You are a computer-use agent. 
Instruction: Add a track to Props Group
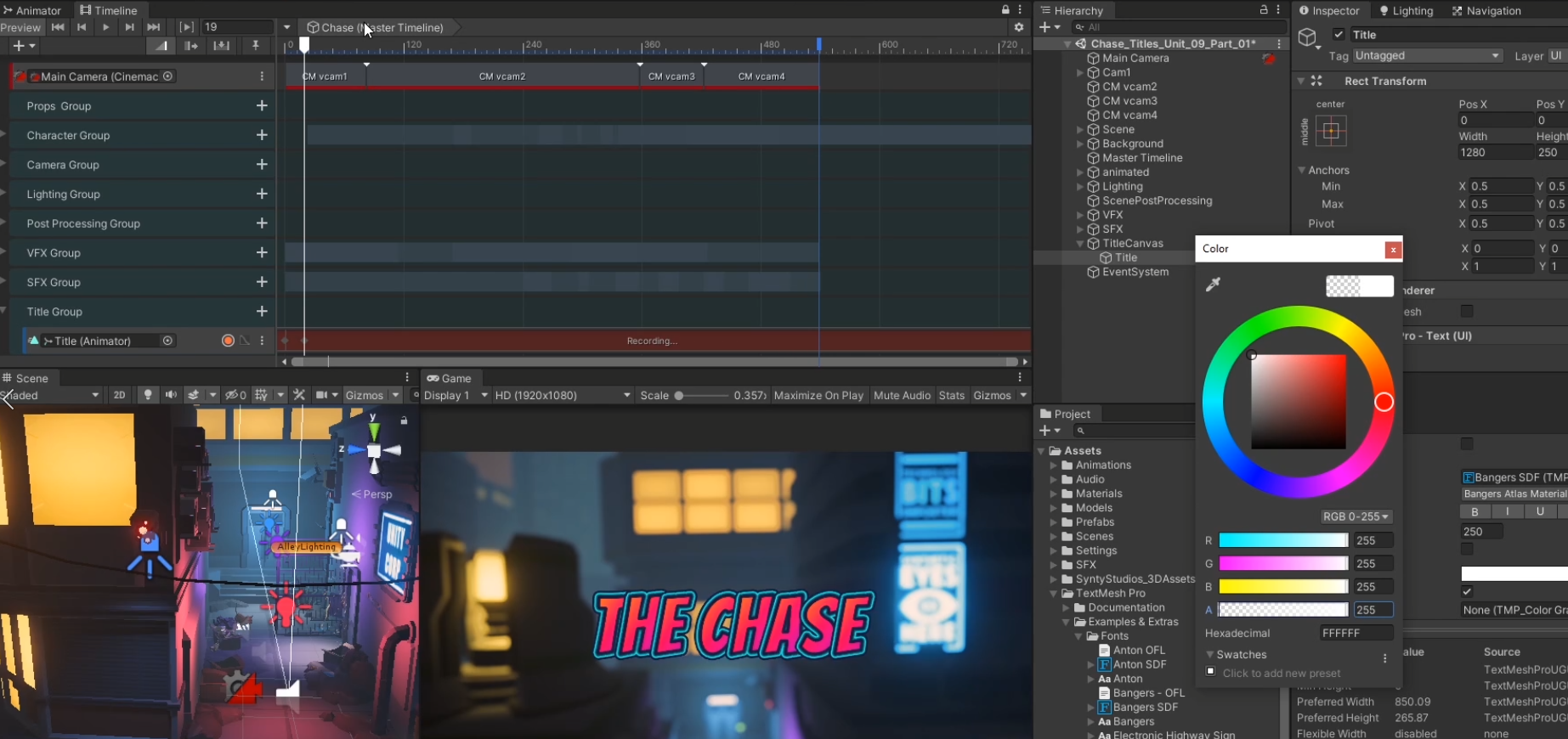point(262,105)
